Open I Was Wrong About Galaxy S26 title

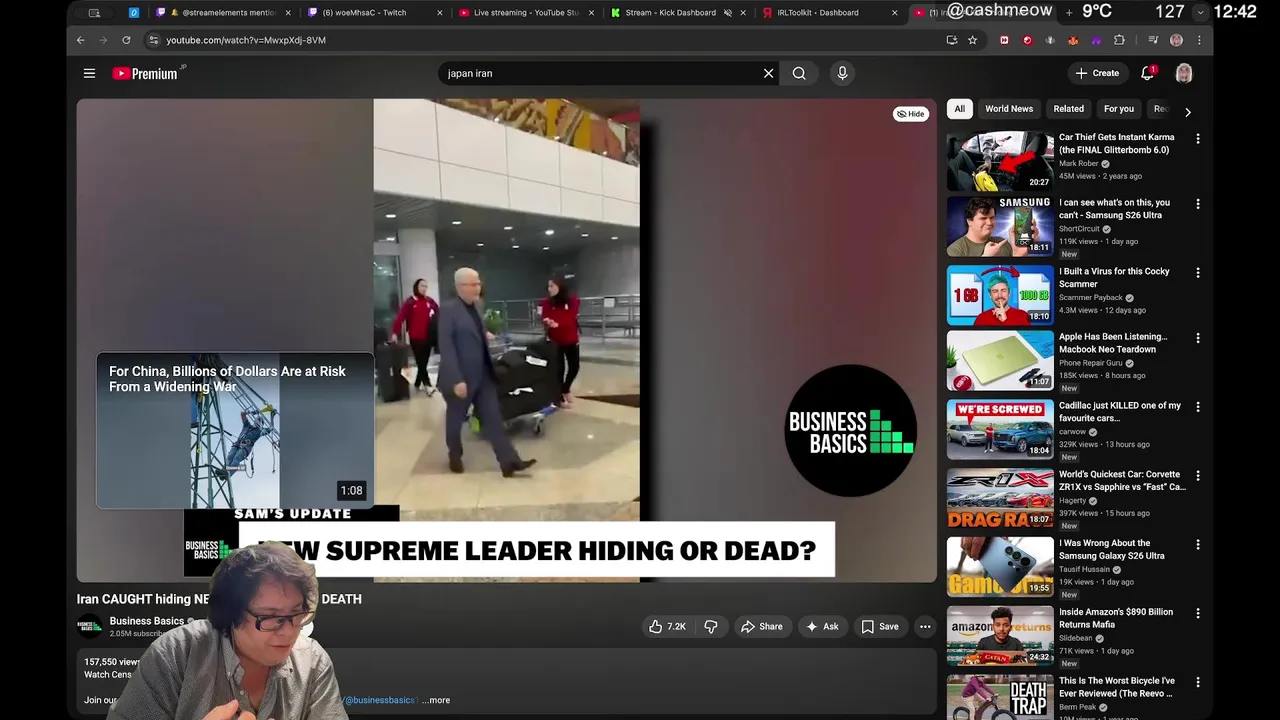point(1112,550)
